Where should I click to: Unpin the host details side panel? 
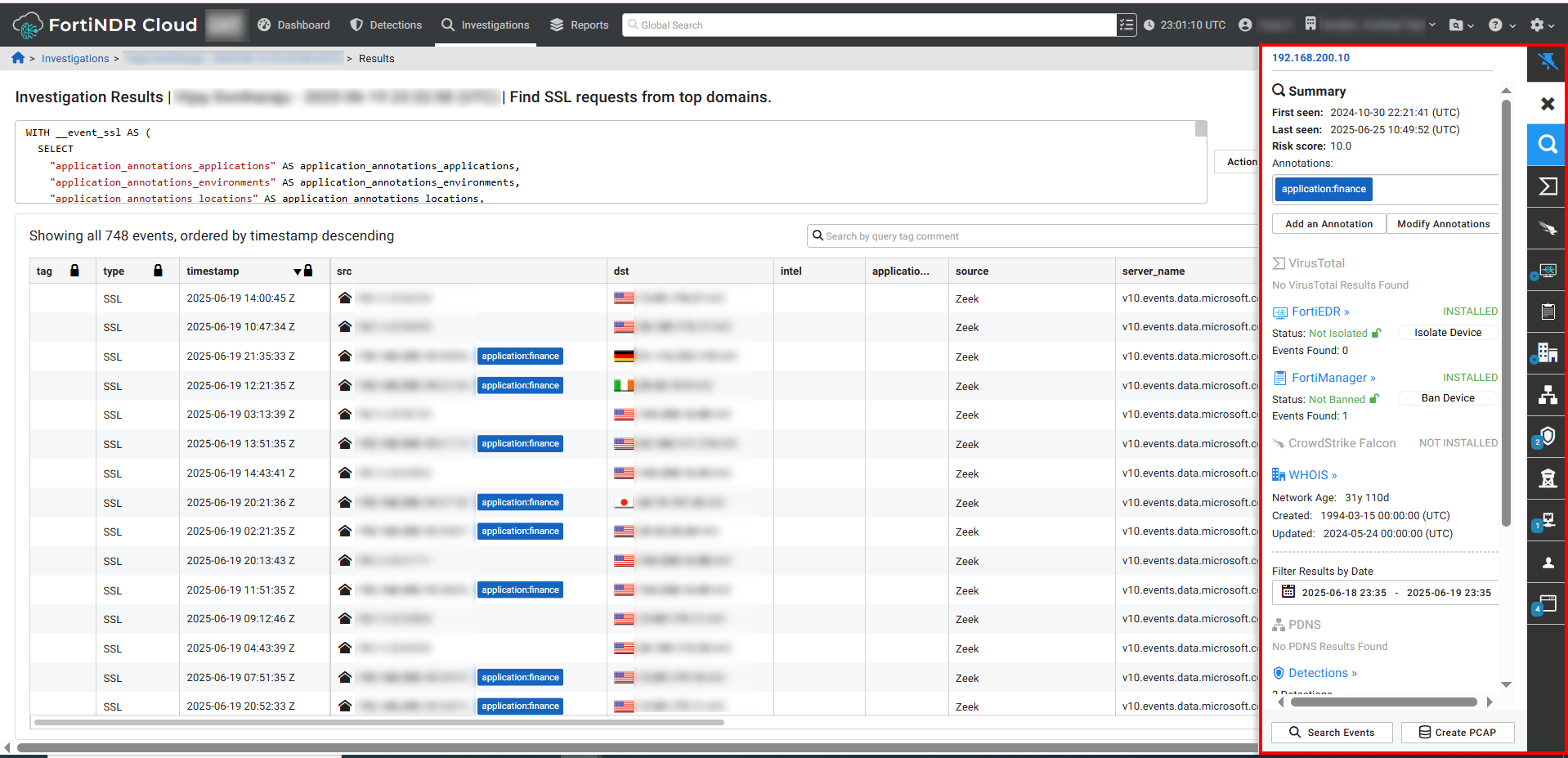[1546, 63]
